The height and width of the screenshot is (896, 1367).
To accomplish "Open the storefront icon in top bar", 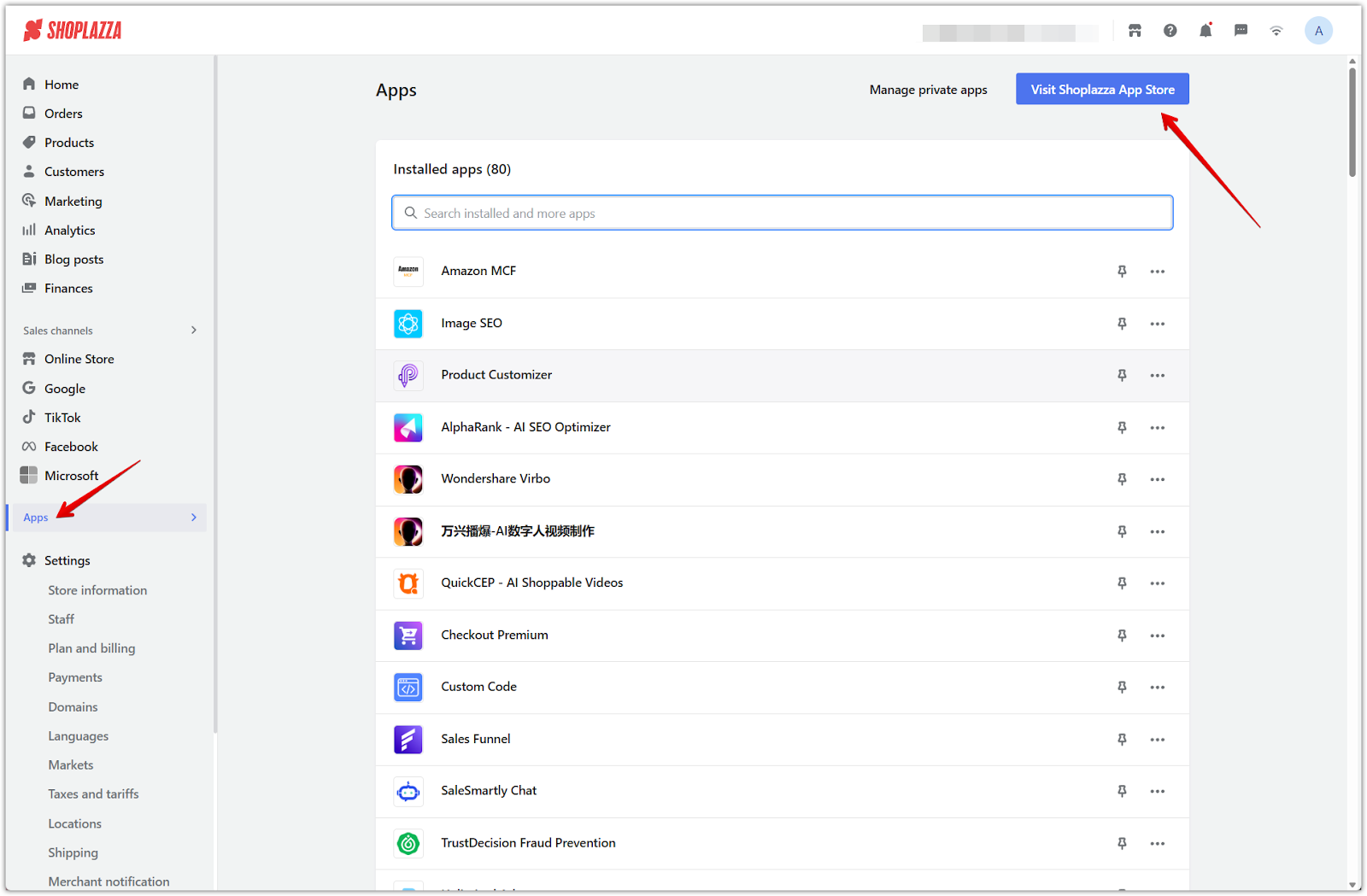I will [x=1135, y=31].
